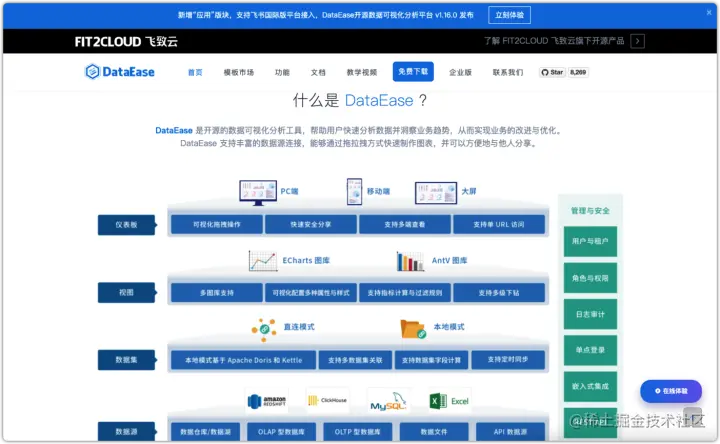This screenshot has height=444, width=720.
Task: Click the 支持多级下钻 box
Action: [499, 292]
